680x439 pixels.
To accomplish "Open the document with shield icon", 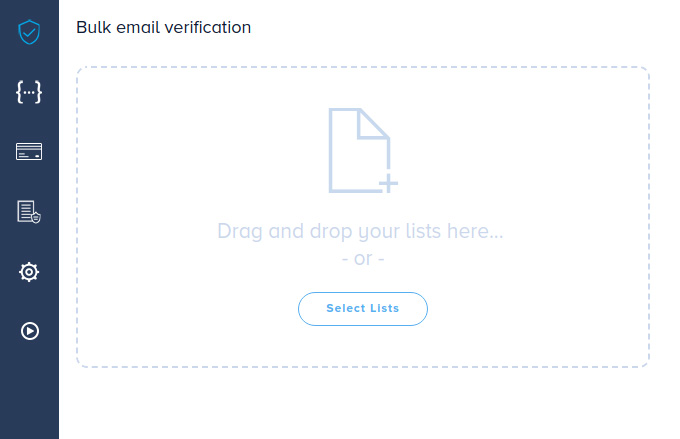I will point(29,211).
